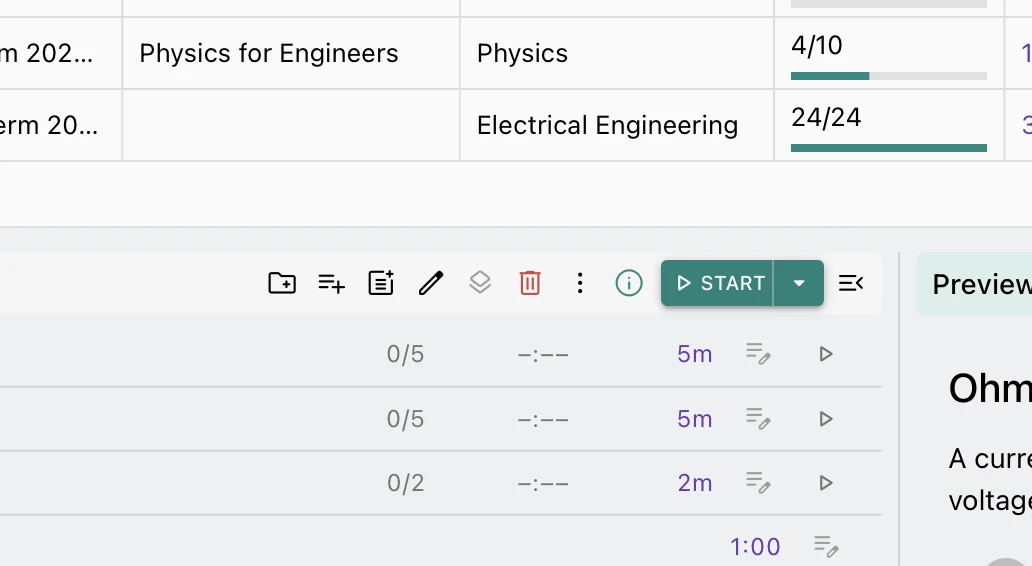Viewport: 1032px width, 566px height.
Task: Click the 0/2 score value
Action: click(x=405, y=483)
